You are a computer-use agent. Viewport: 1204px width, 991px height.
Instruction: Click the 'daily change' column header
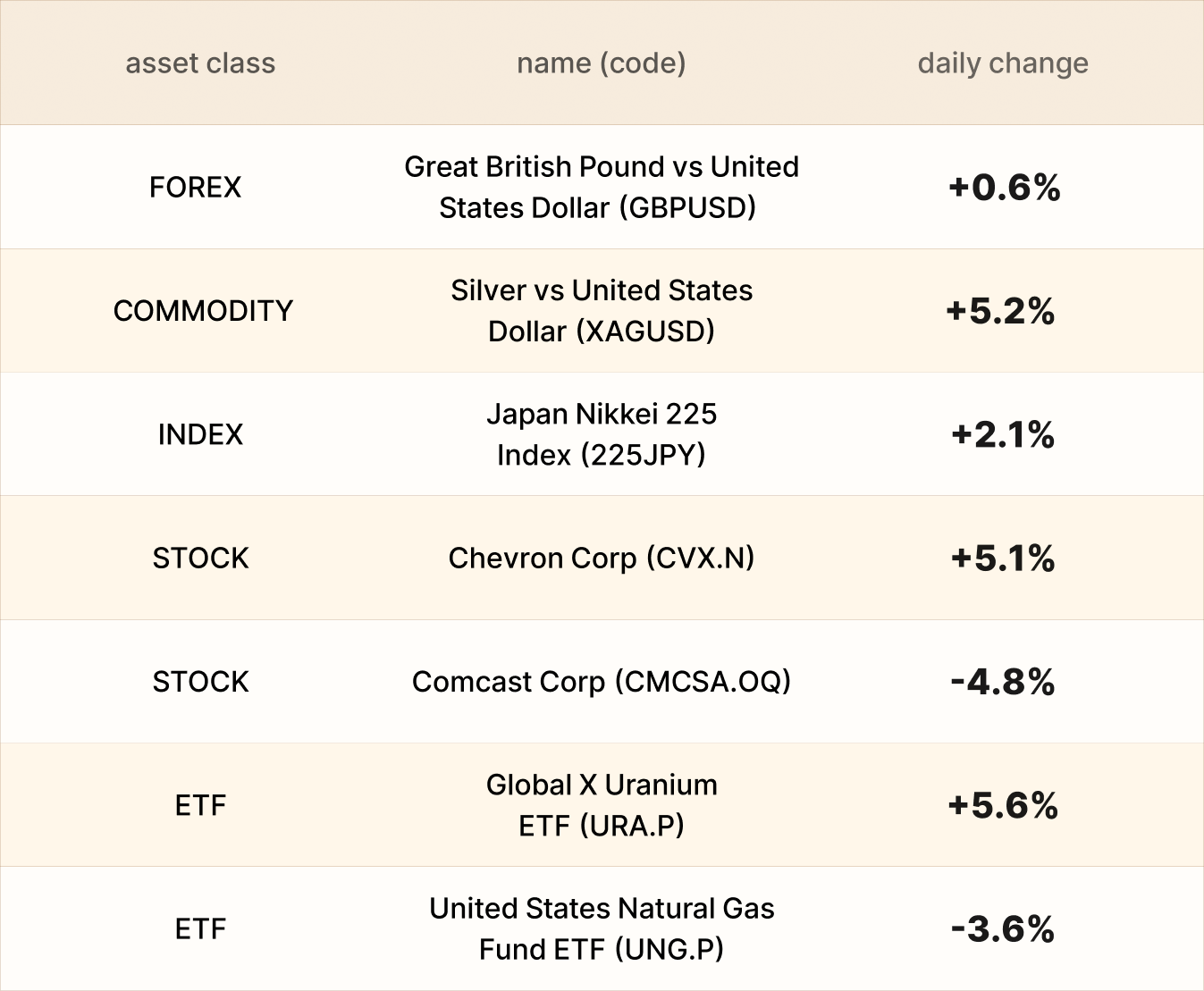click(1003, 63)
